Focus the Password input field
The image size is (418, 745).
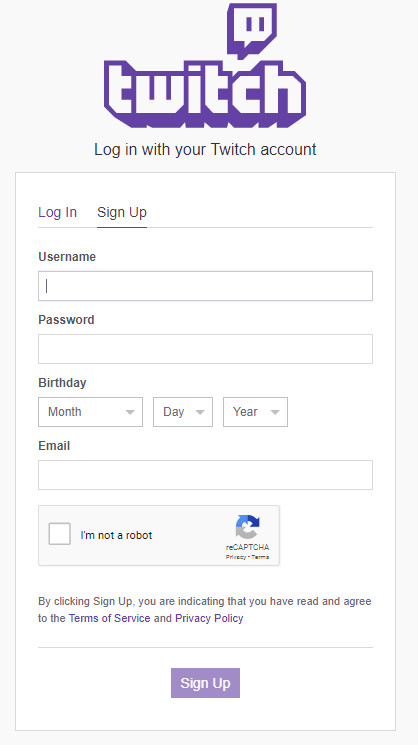[205, 349]
